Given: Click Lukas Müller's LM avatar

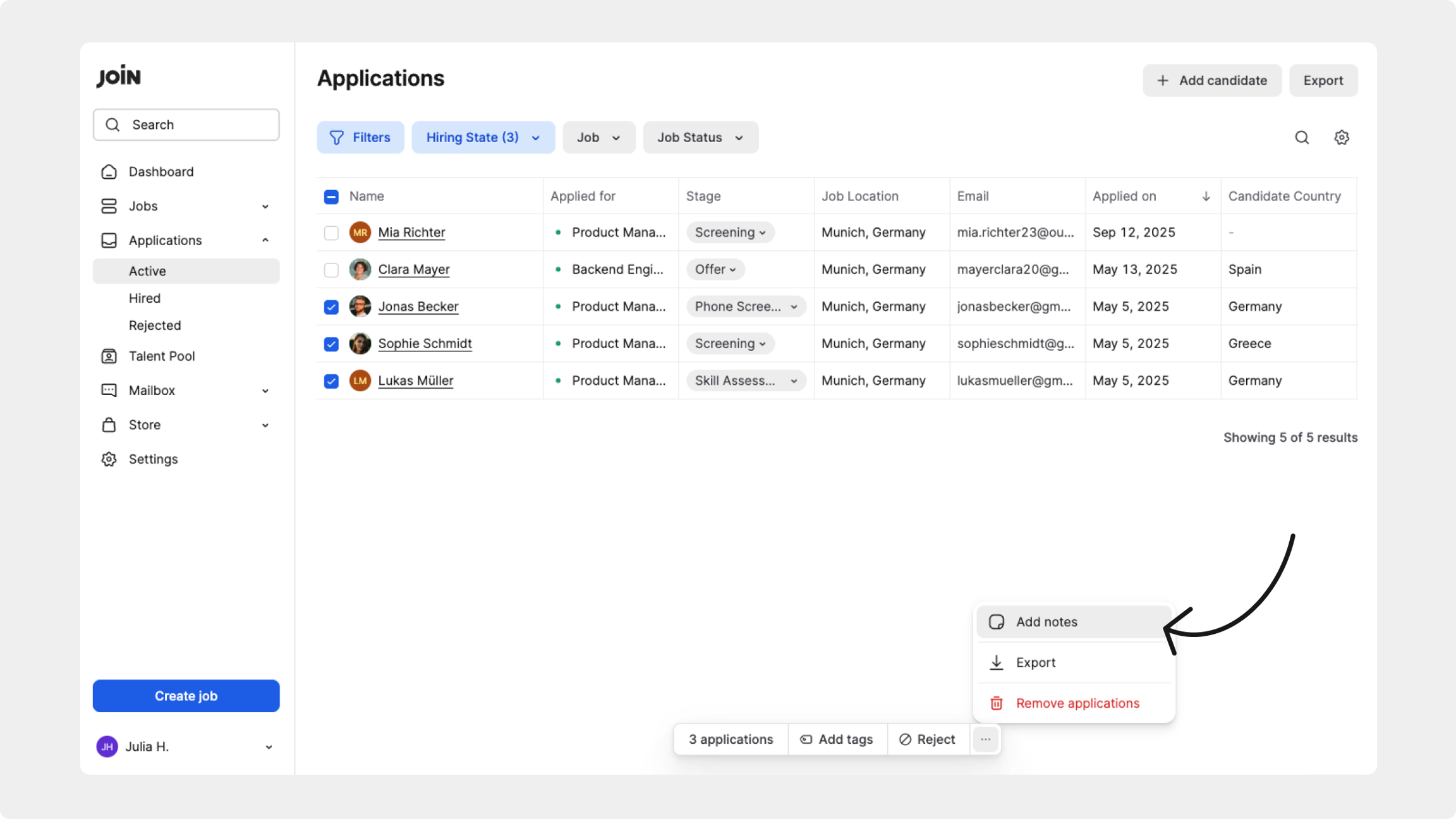Looking at the screenshot, I should [360, 380].
